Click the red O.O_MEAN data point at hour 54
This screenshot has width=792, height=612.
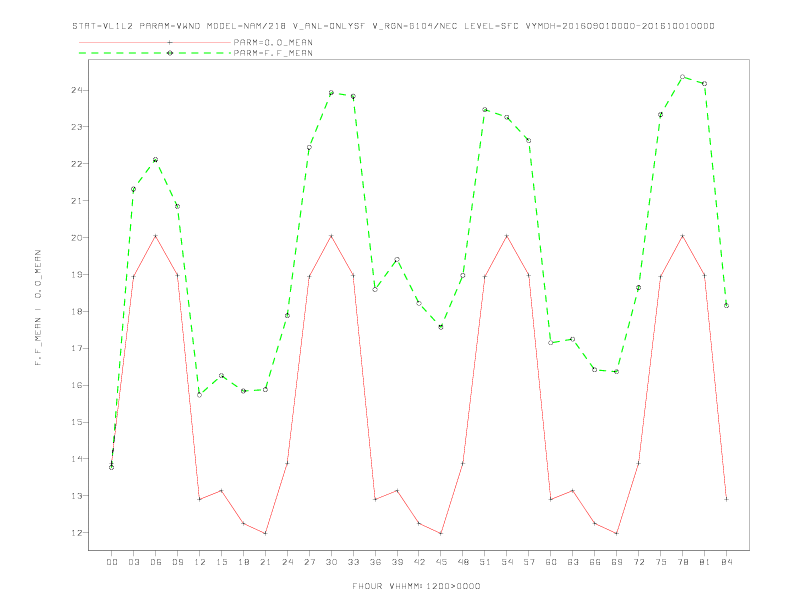pos(507,236)
